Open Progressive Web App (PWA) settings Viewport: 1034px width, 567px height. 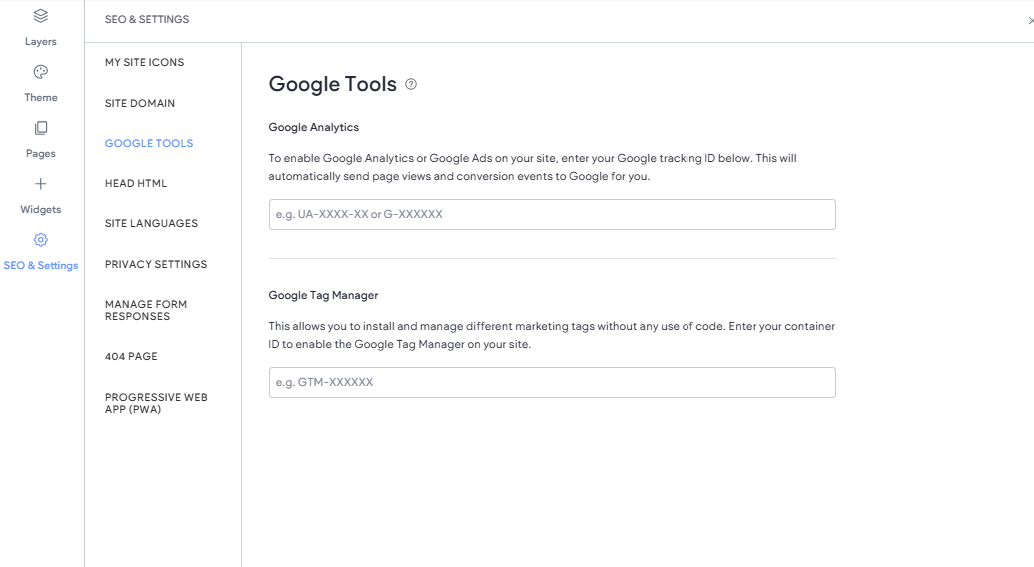tap(156, 403)
